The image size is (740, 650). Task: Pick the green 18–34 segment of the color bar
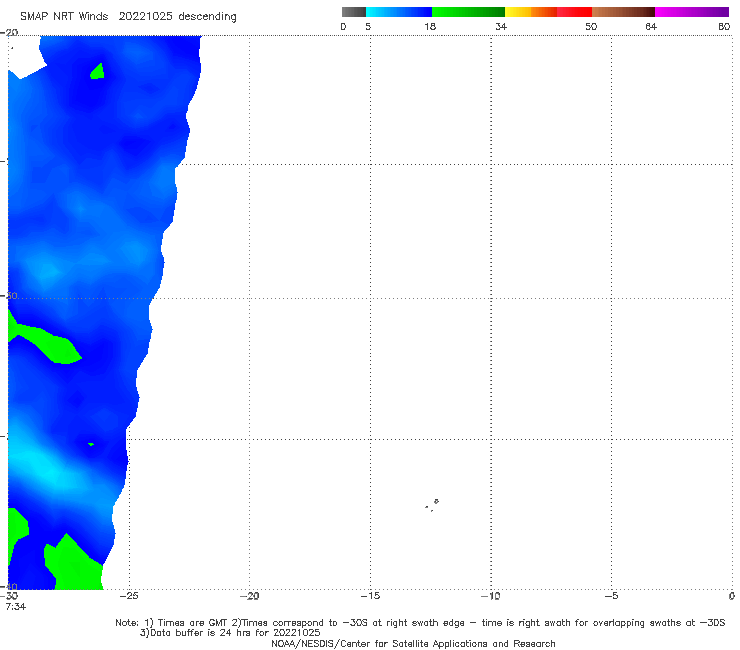click(468, 12)
